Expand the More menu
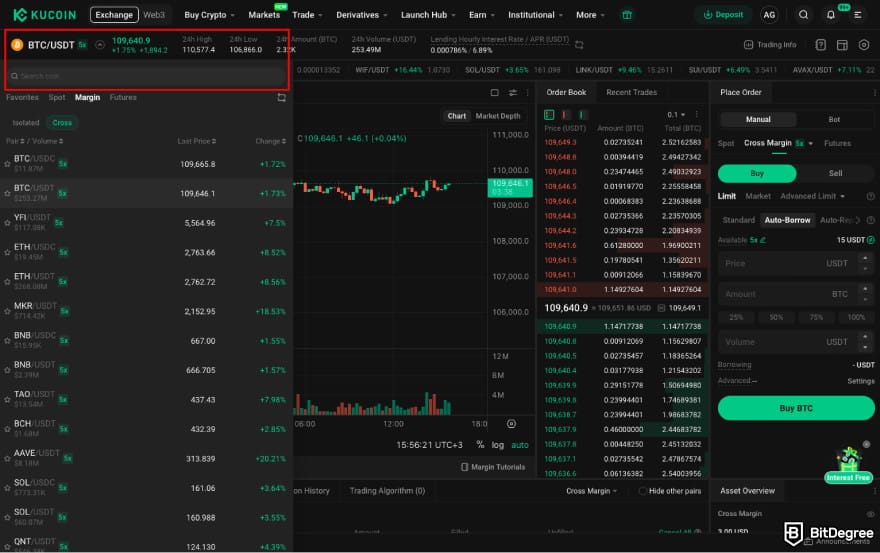Image resolution: width=880 pixels, height=553 pixels. coord(590,15)
